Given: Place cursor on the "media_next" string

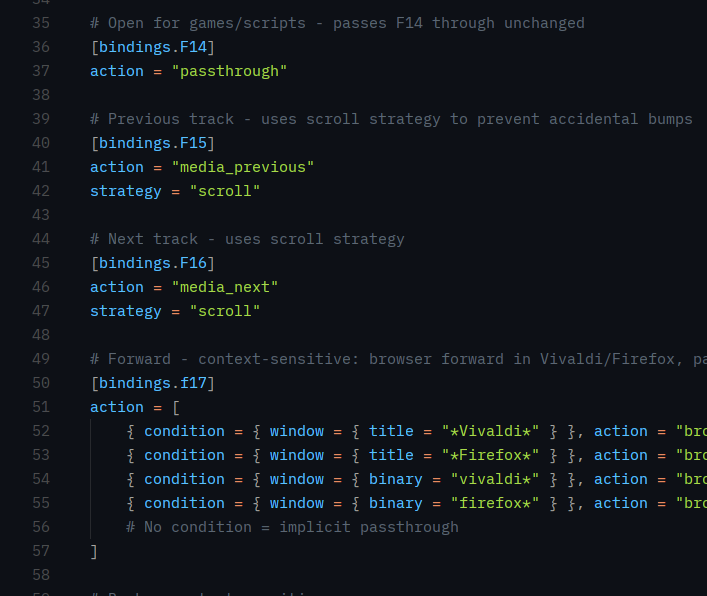Looking at the screenshot, I should click(224, 287).
